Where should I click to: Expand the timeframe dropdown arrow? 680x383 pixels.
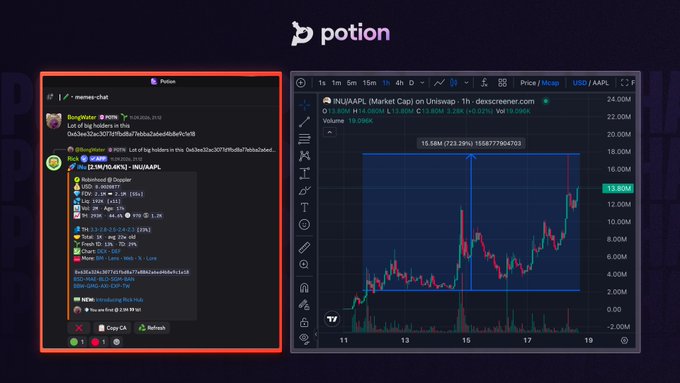pyautogui.click(x=422, y=83)
